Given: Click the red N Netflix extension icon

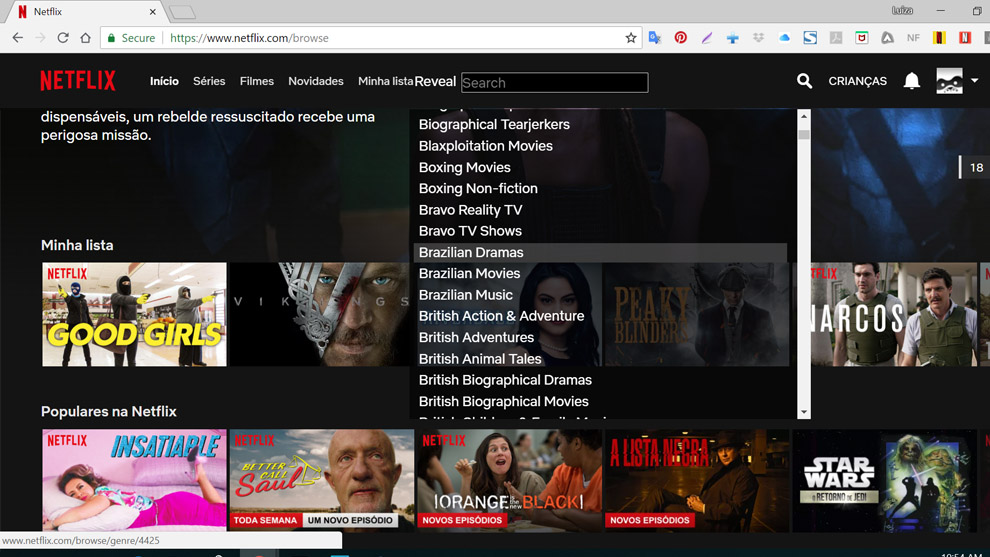Looking at the screenshot, I should click(965, 38).
